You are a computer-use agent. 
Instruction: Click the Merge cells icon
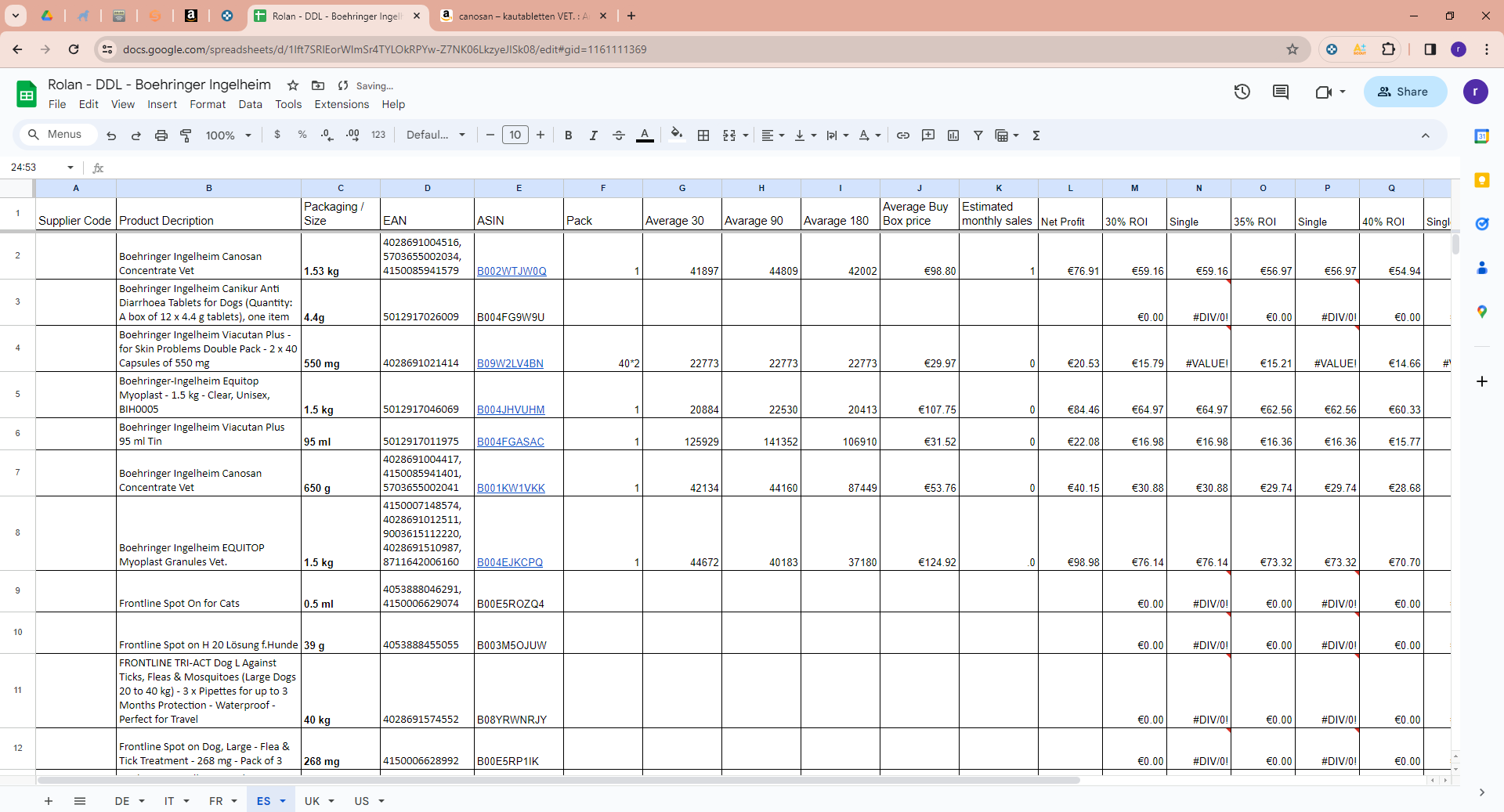tap(729, 135)
